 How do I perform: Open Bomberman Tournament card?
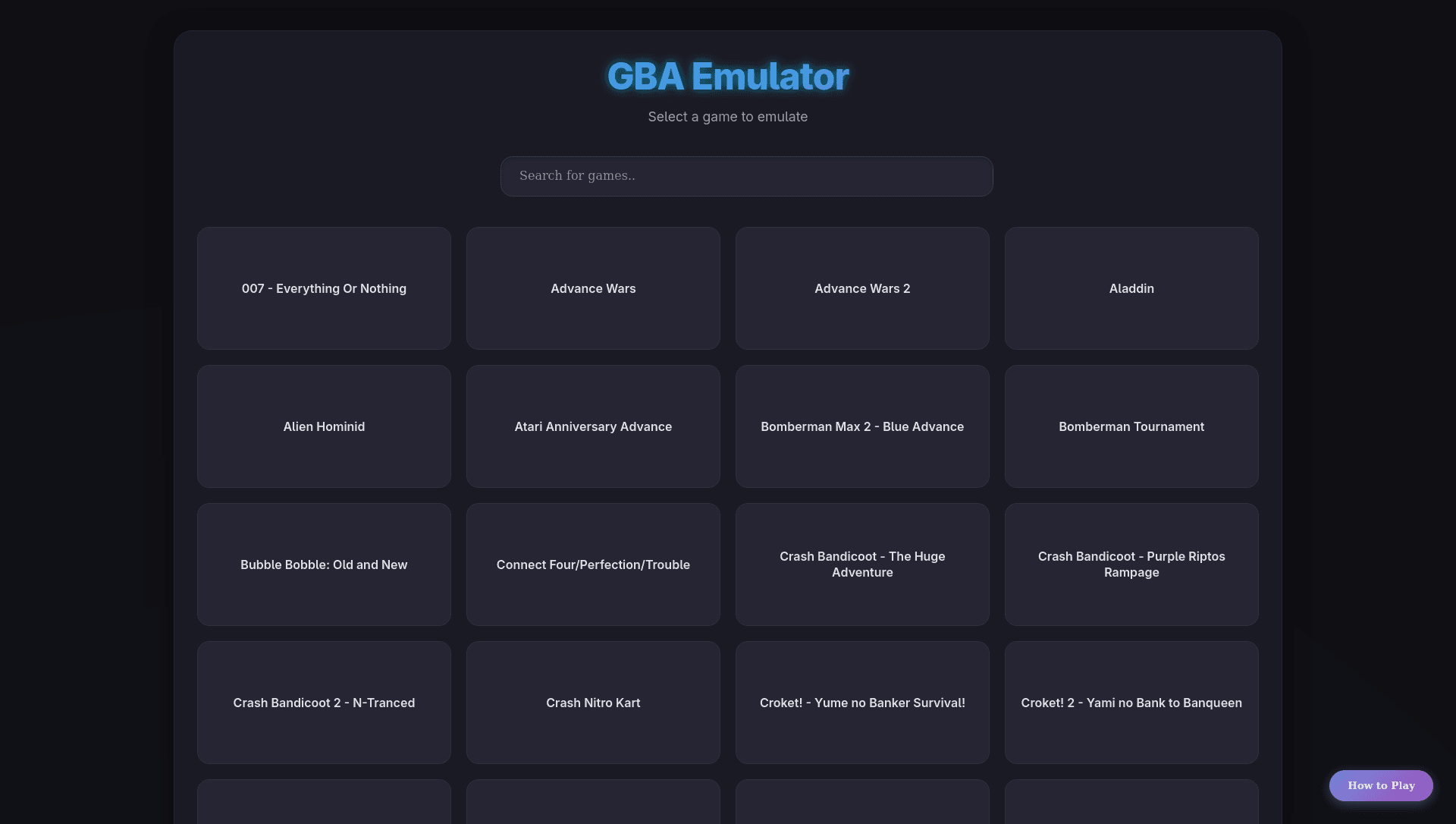[1131, 426]
